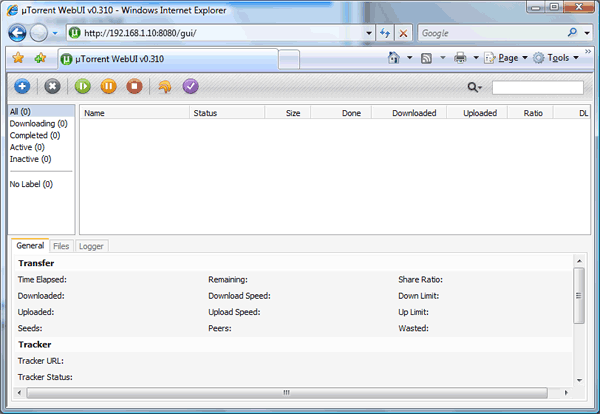This screenshot has height=414, width=600.
Task: Stop torrent with orange-red stop icon
Action: 134,86
